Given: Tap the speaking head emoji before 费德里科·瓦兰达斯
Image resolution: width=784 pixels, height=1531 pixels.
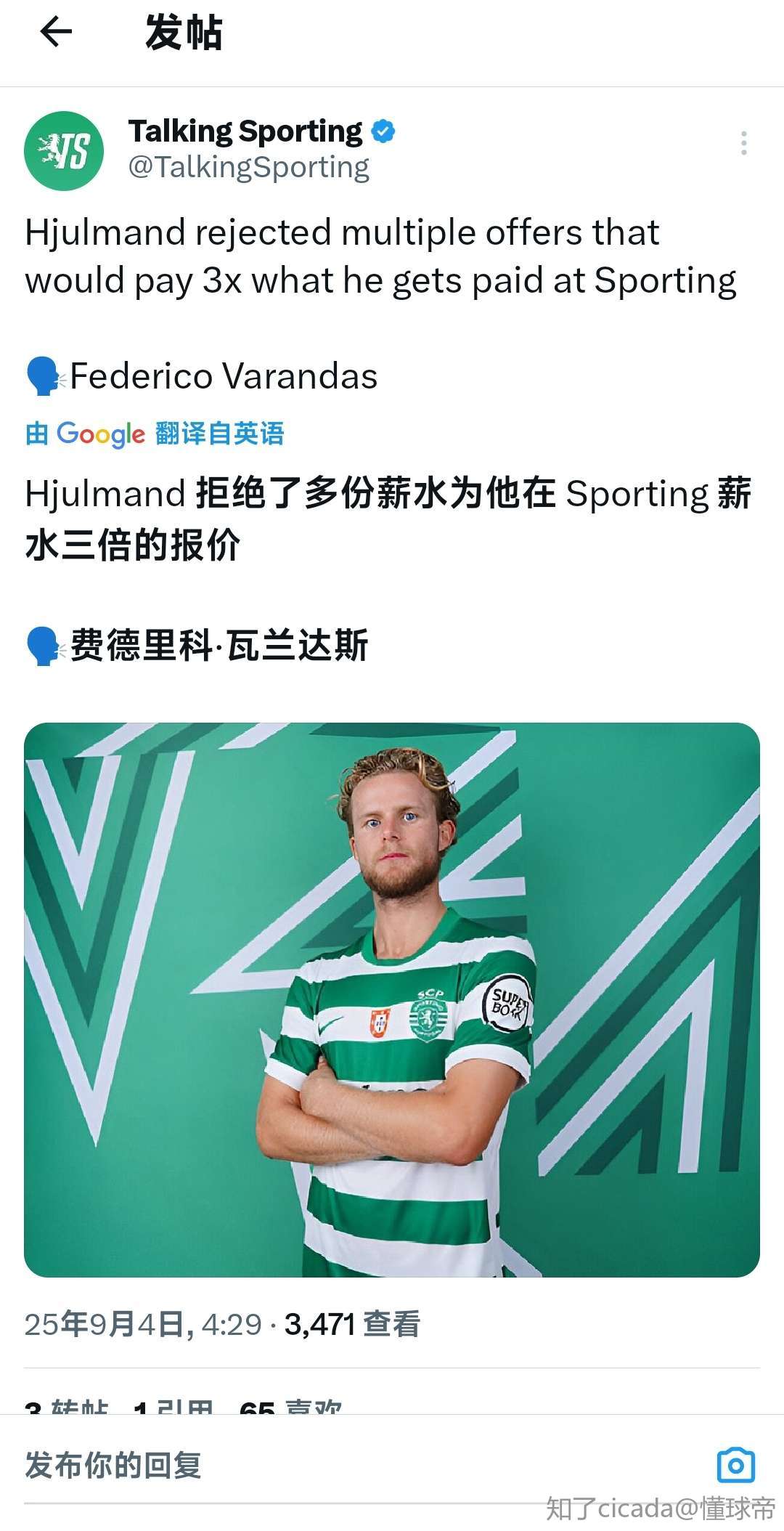Looking at the screenshot, I should pos(45,645).
